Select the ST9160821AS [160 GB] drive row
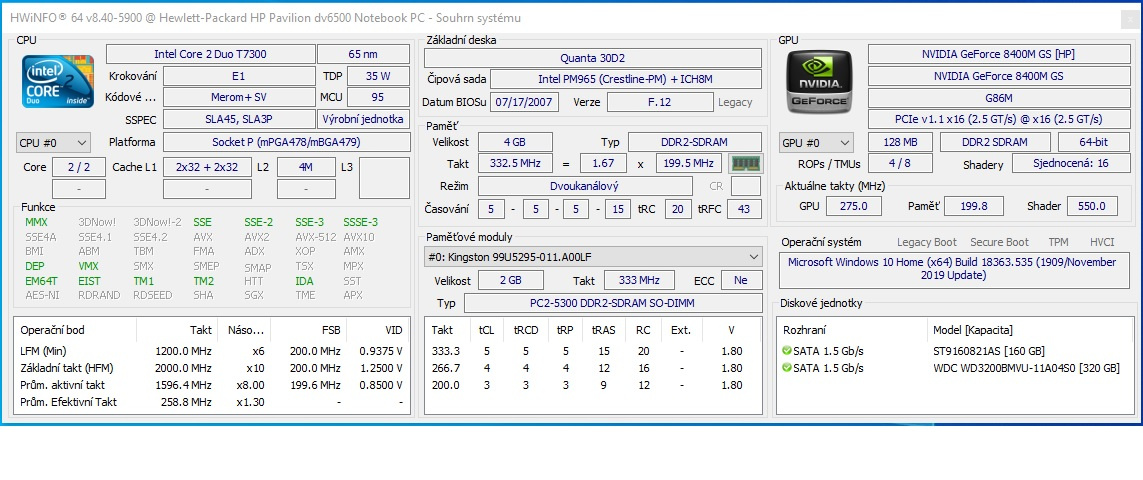This screenshot has height=480, width=1143. (x=953, y=351)
